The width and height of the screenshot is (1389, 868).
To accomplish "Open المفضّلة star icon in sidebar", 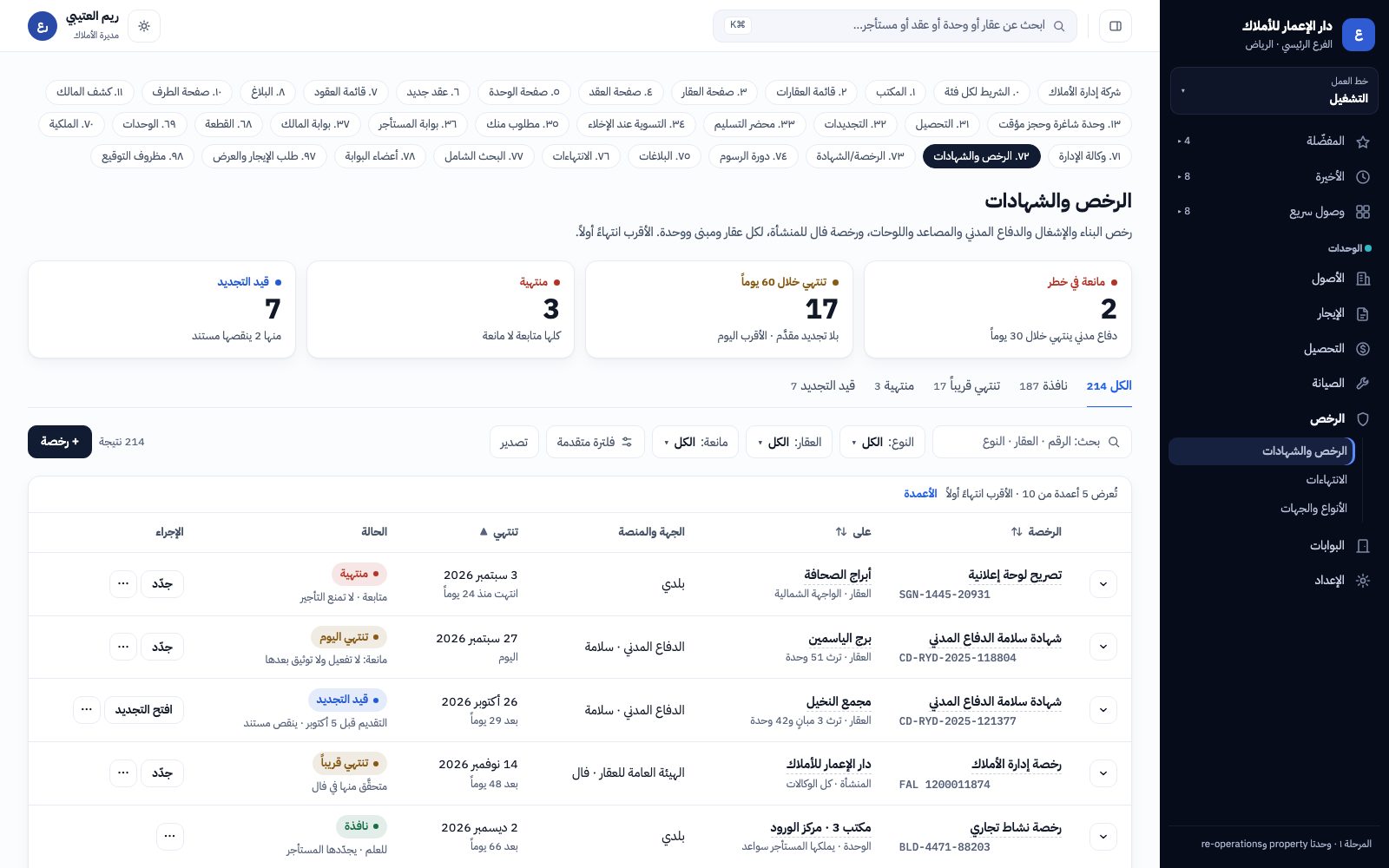I will pyautogui.click(x=1363, y=141).
